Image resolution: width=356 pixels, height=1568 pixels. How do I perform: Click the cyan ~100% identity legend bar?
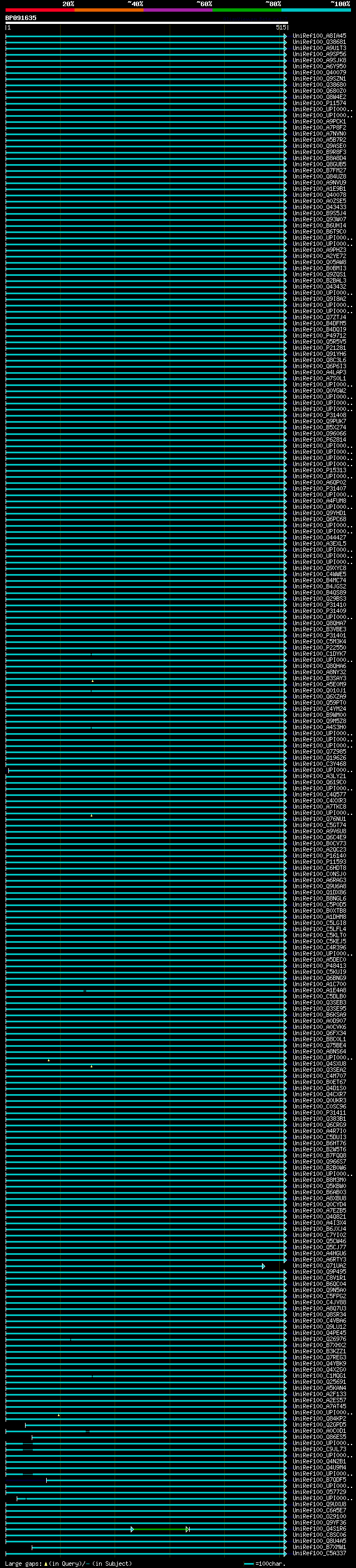[x=316, y=10]
